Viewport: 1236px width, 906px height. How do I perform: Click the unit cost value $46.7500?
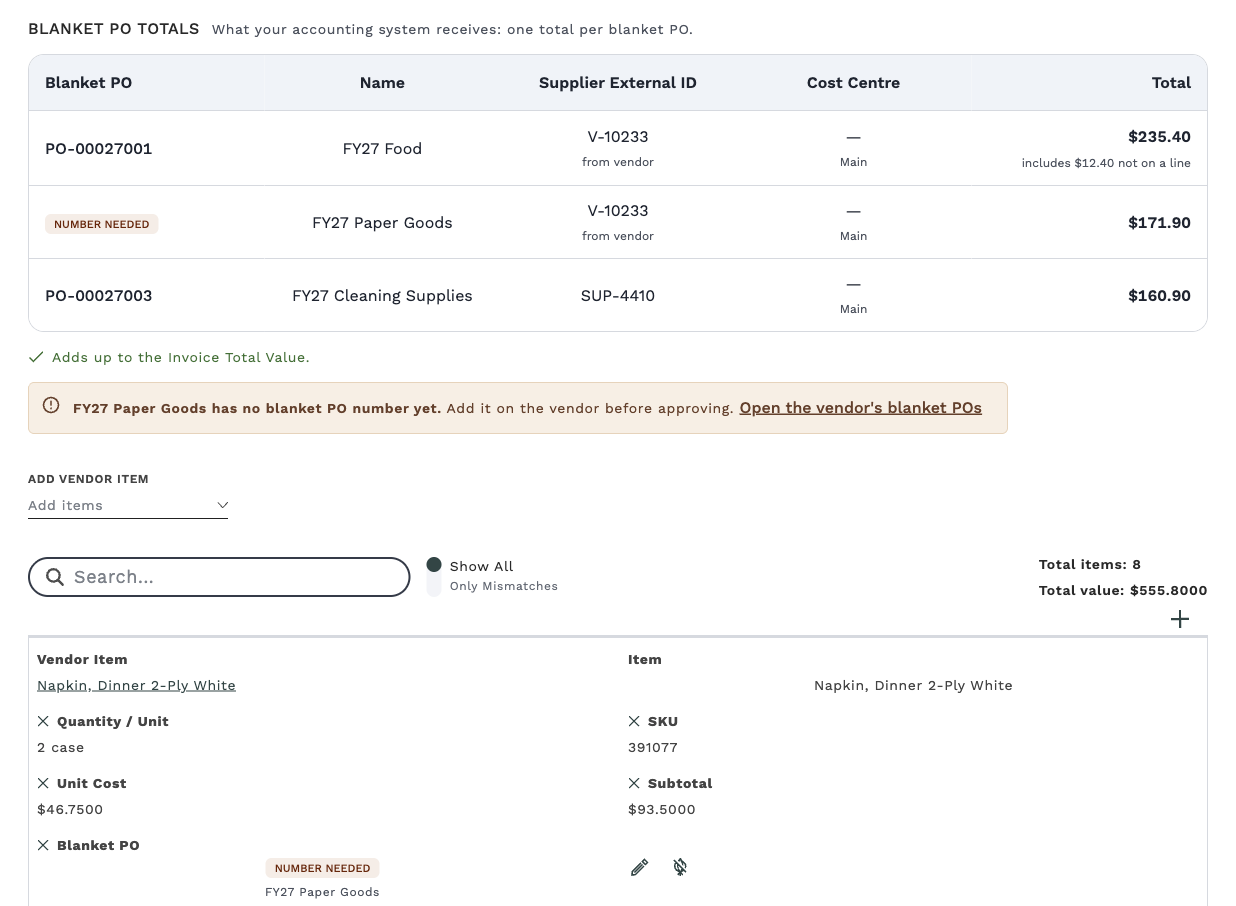click(x=70, y=809)
